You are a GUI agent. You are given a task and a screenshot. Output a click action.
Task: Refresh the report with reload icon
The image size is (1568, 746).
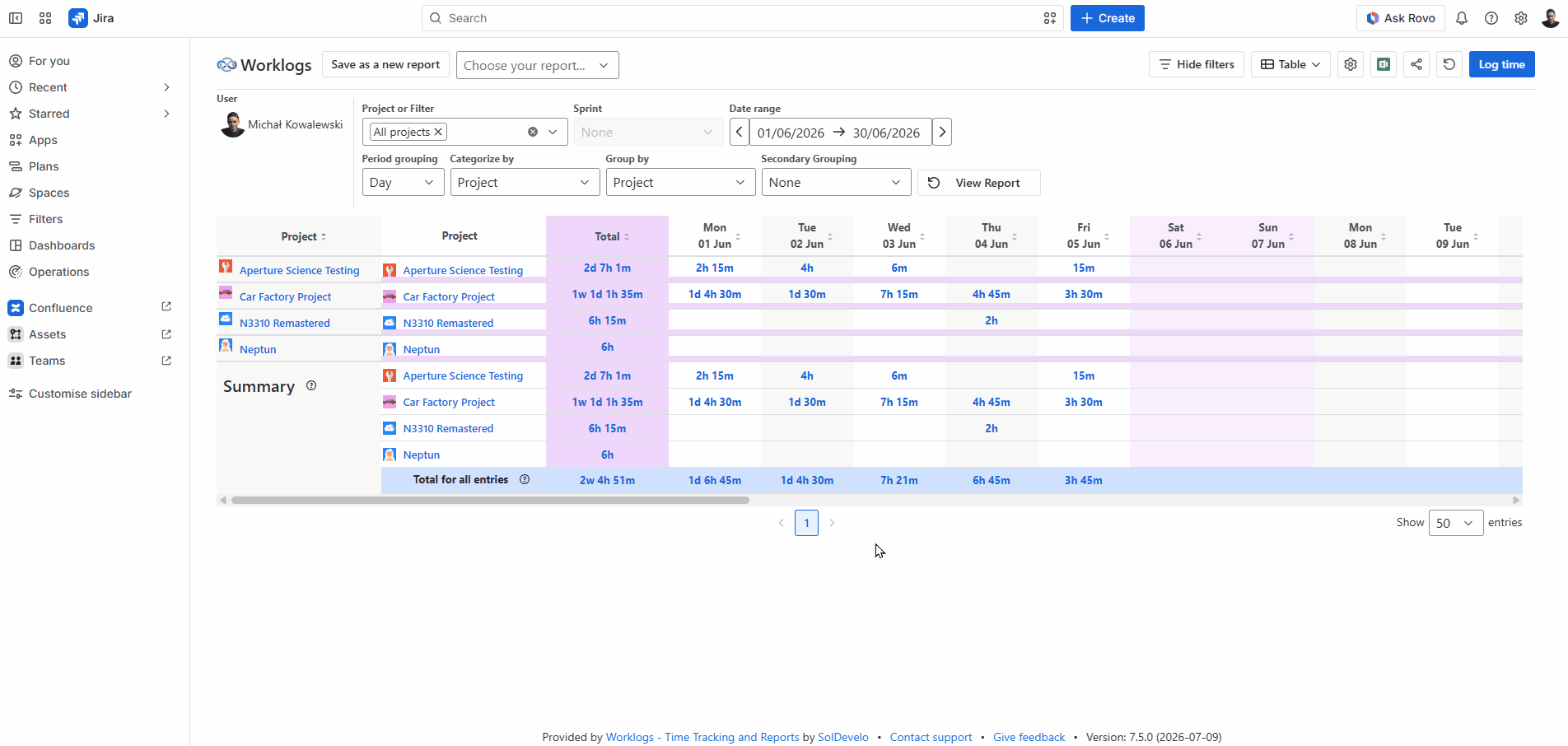(1449, 64)
